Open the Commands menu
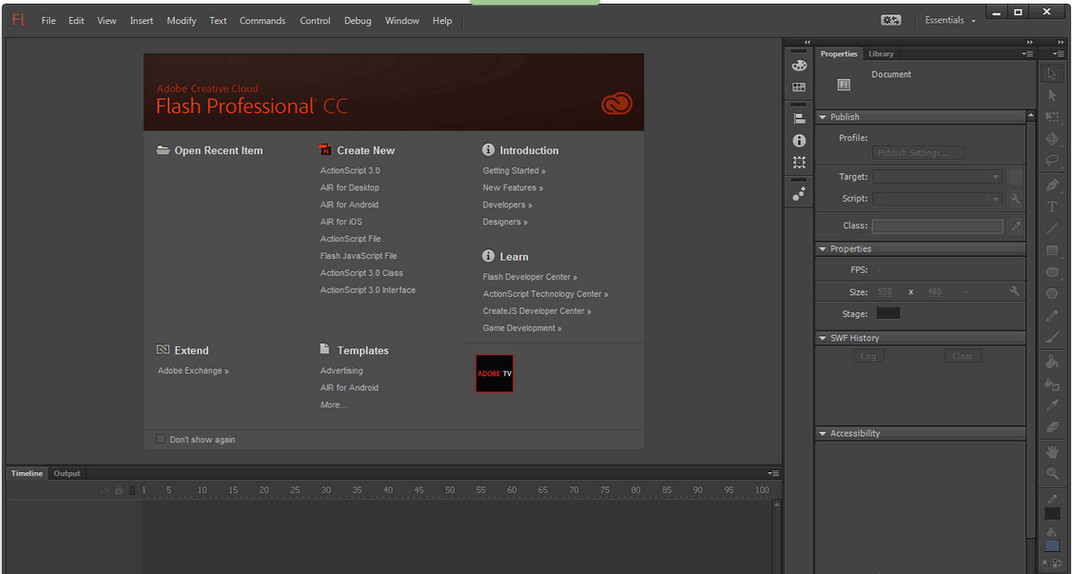Screen dimensions: 1072x574 coord(263,20)
